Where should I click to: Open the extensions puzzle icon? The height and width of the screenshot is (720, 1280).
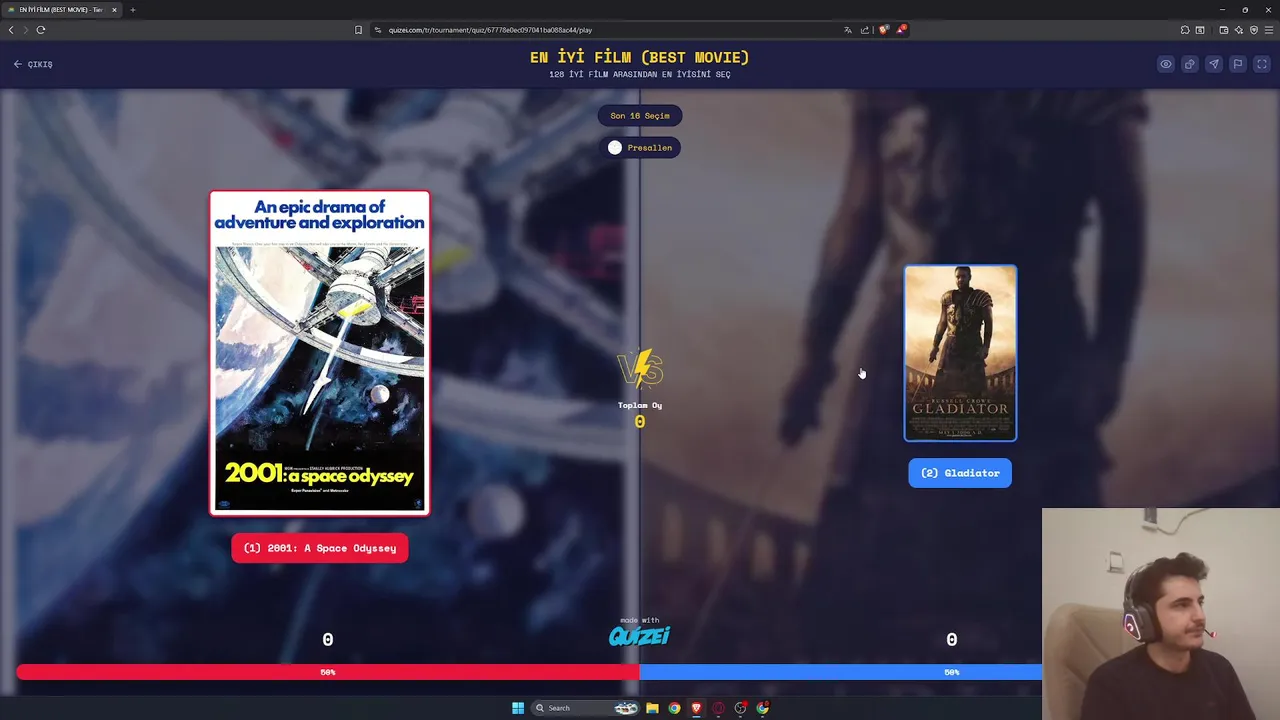click(x=1185, y=30)
